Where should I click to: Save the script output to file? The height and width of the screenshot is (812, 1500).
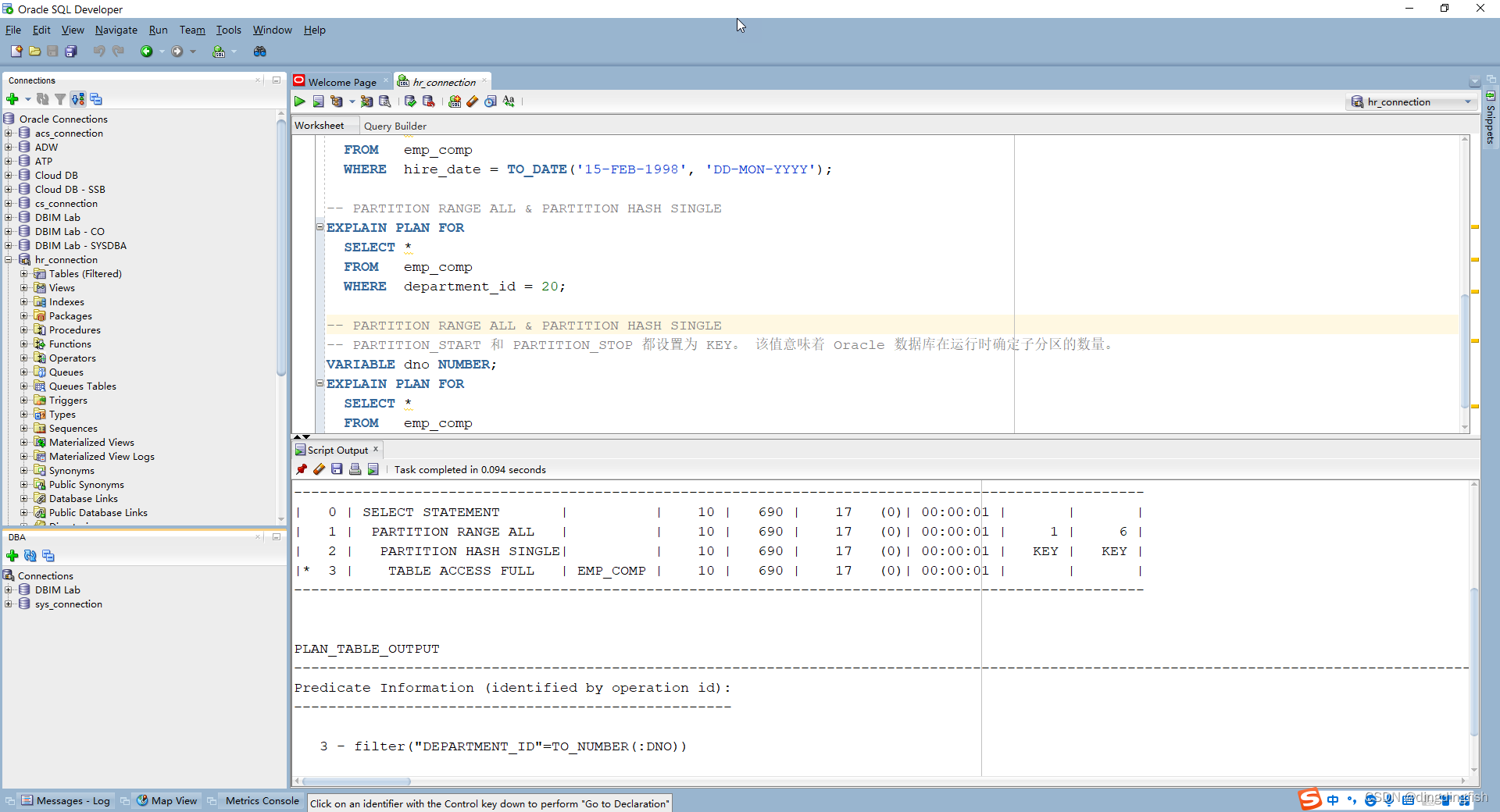337,469
